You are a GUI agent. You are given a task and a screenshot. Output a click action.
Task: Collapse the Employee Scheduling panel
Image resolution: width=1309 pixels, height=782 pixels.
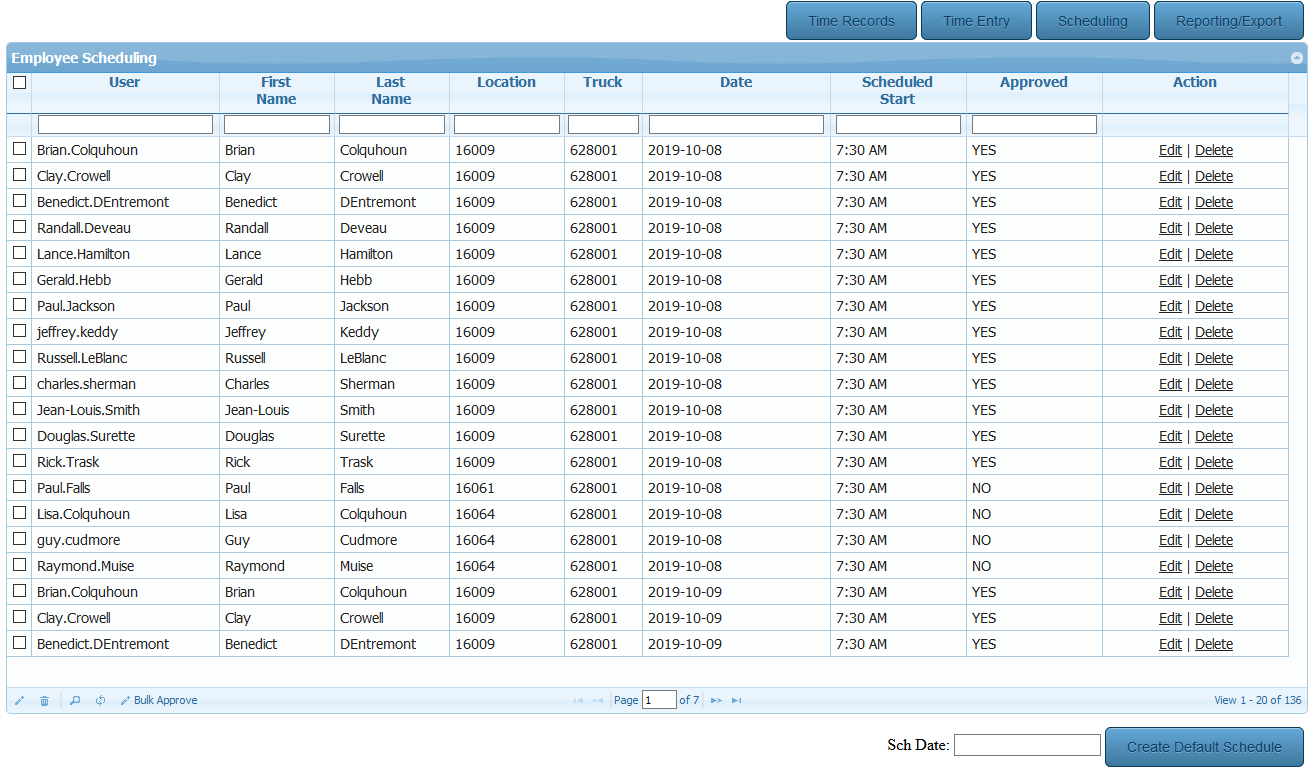pyautogui.click(x=1297, y=58)
